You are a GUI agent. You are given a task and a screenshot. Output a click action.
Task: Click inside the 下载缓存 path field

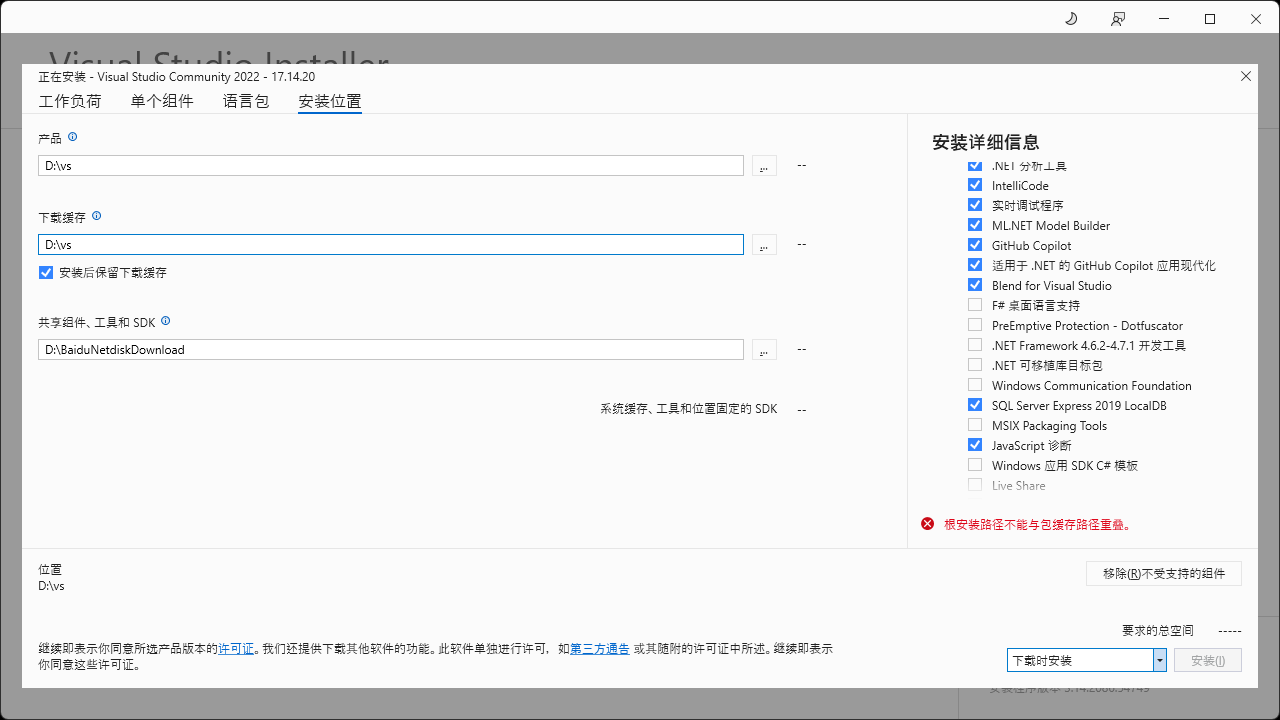coord(390,244)
